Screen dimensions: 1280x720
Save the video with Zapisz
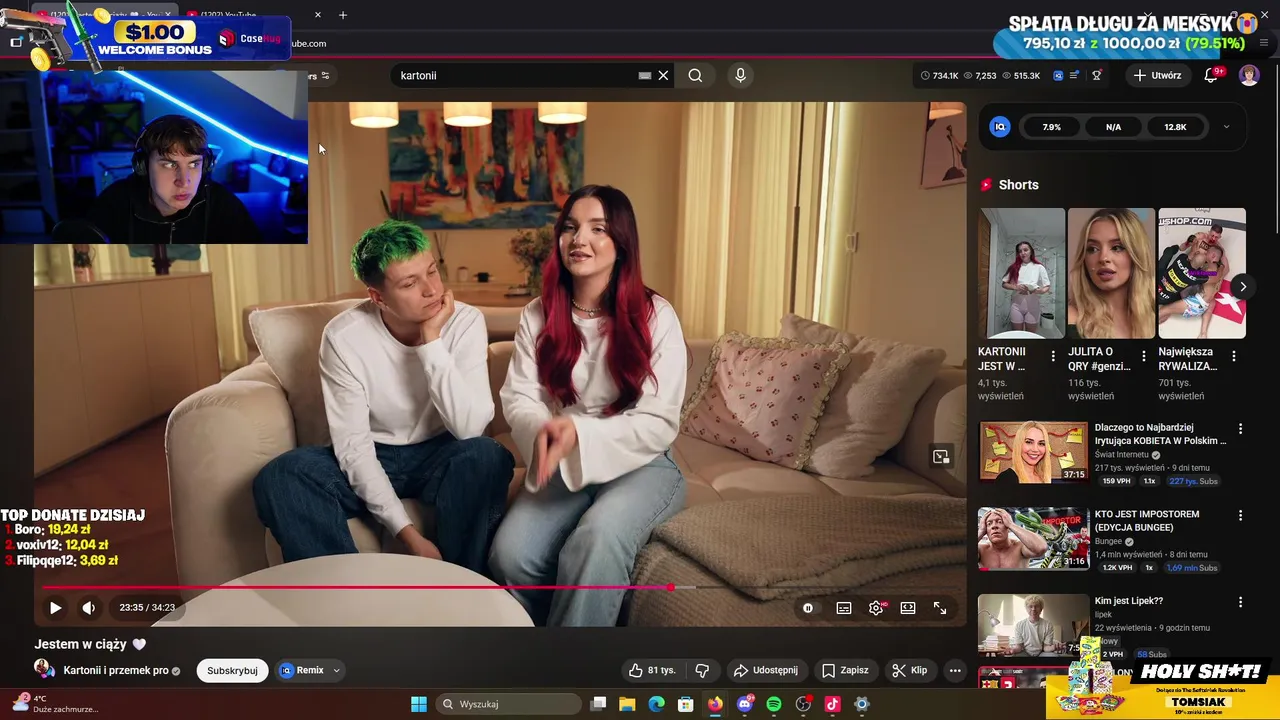click(845, 670)
